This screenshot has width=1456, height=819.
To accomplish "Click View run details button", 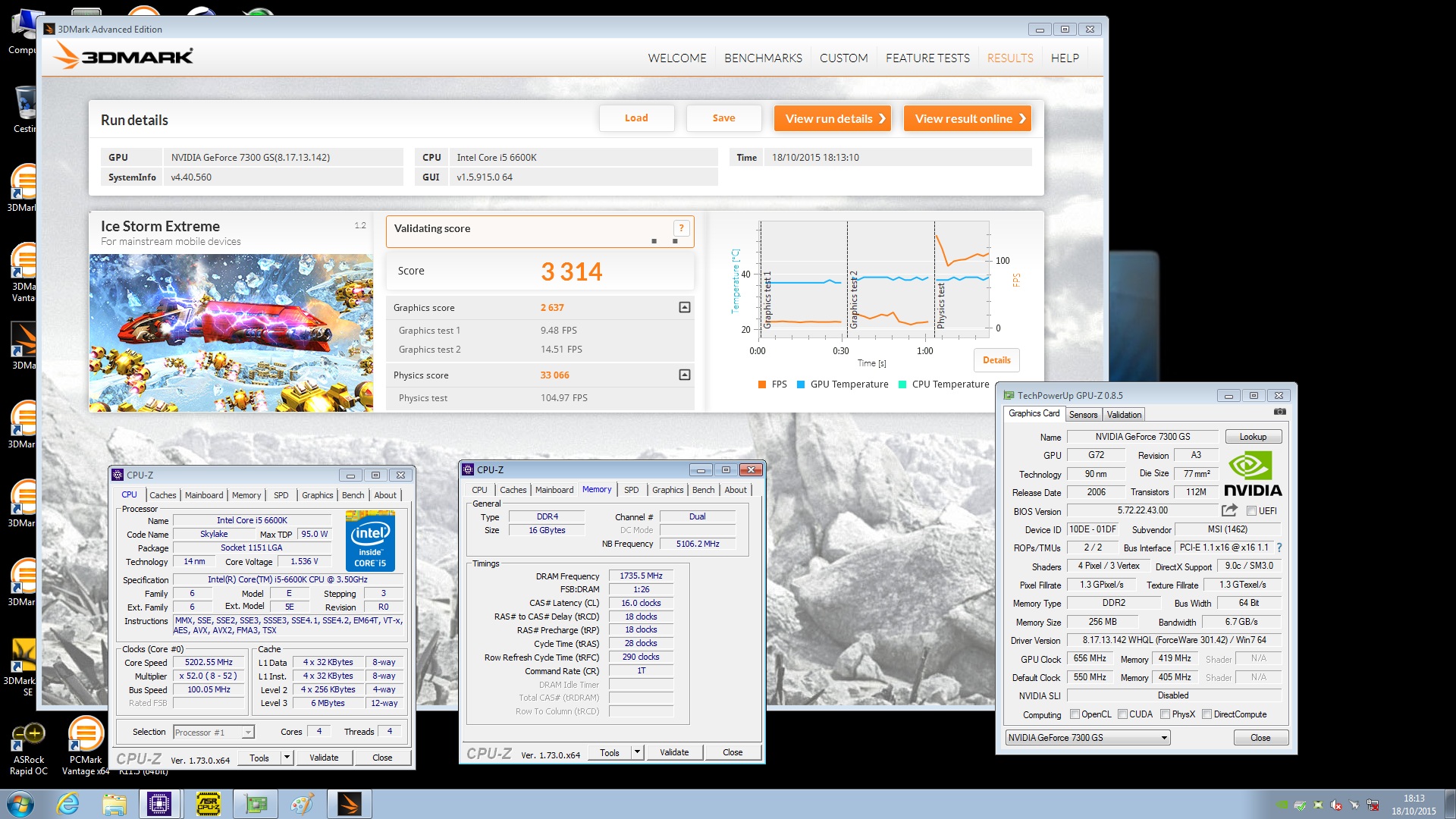I will [833, 118].
